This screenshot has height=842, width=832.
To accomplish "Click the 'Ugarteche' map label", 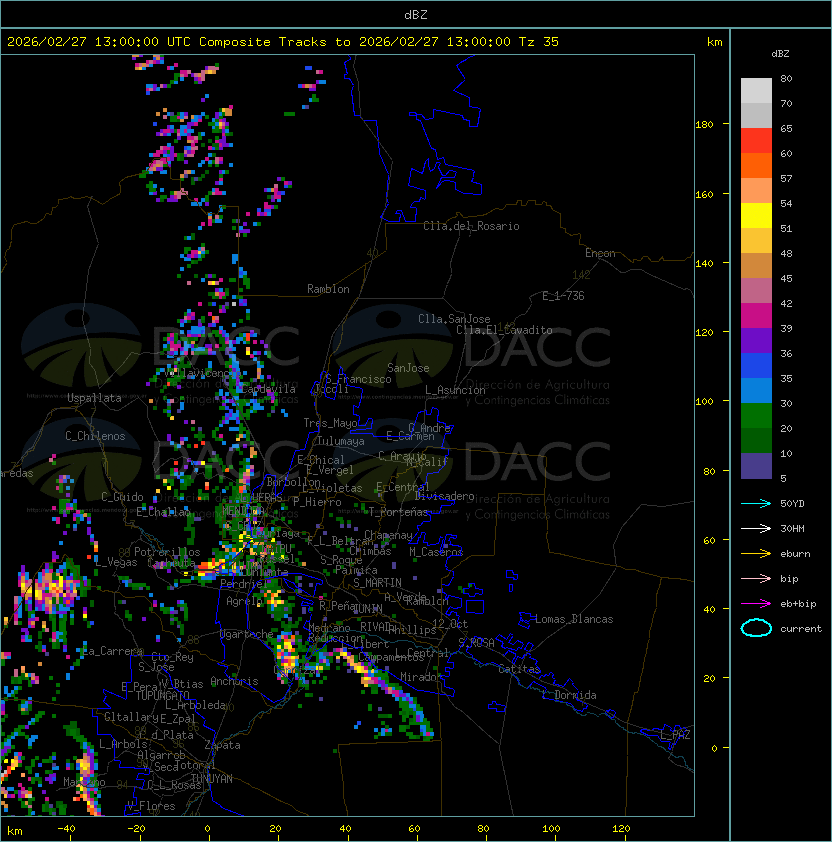I will [x=247, y=635].
